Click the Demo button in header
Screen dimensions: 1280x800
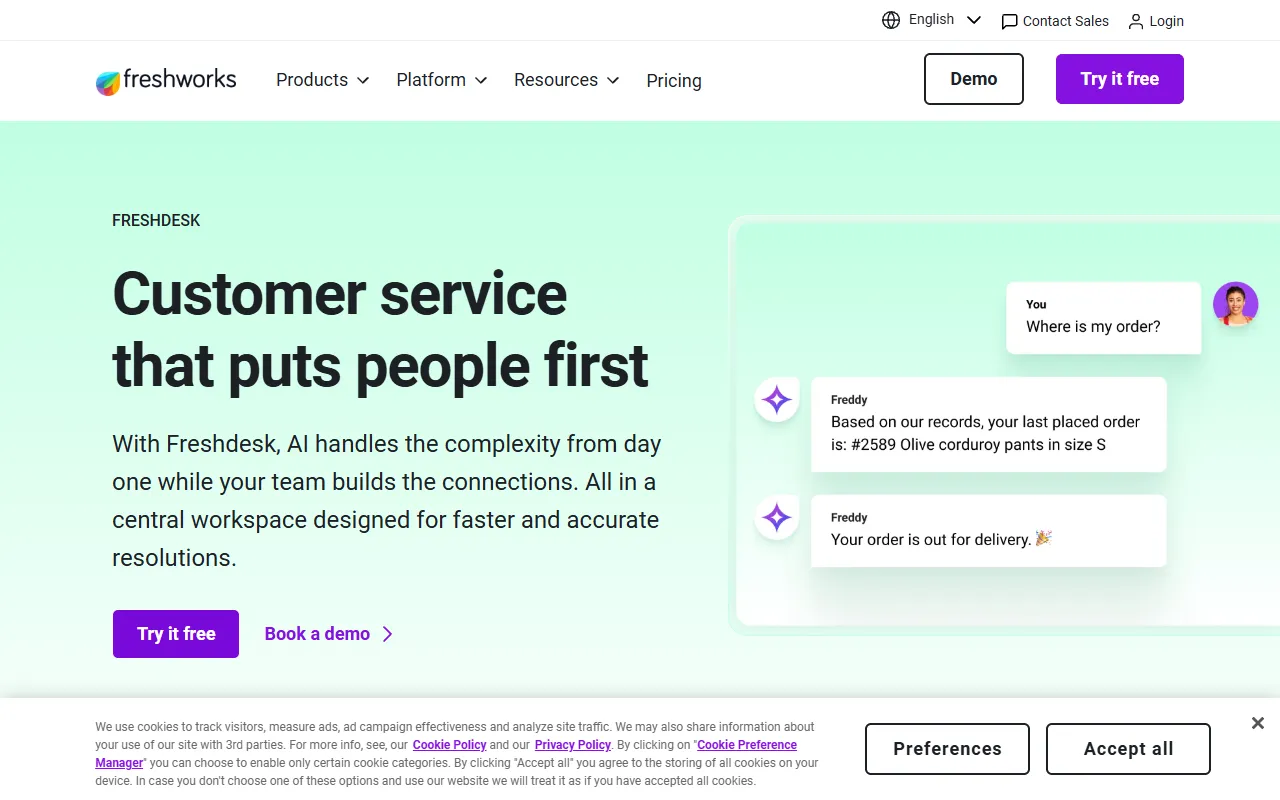point(973,79)
